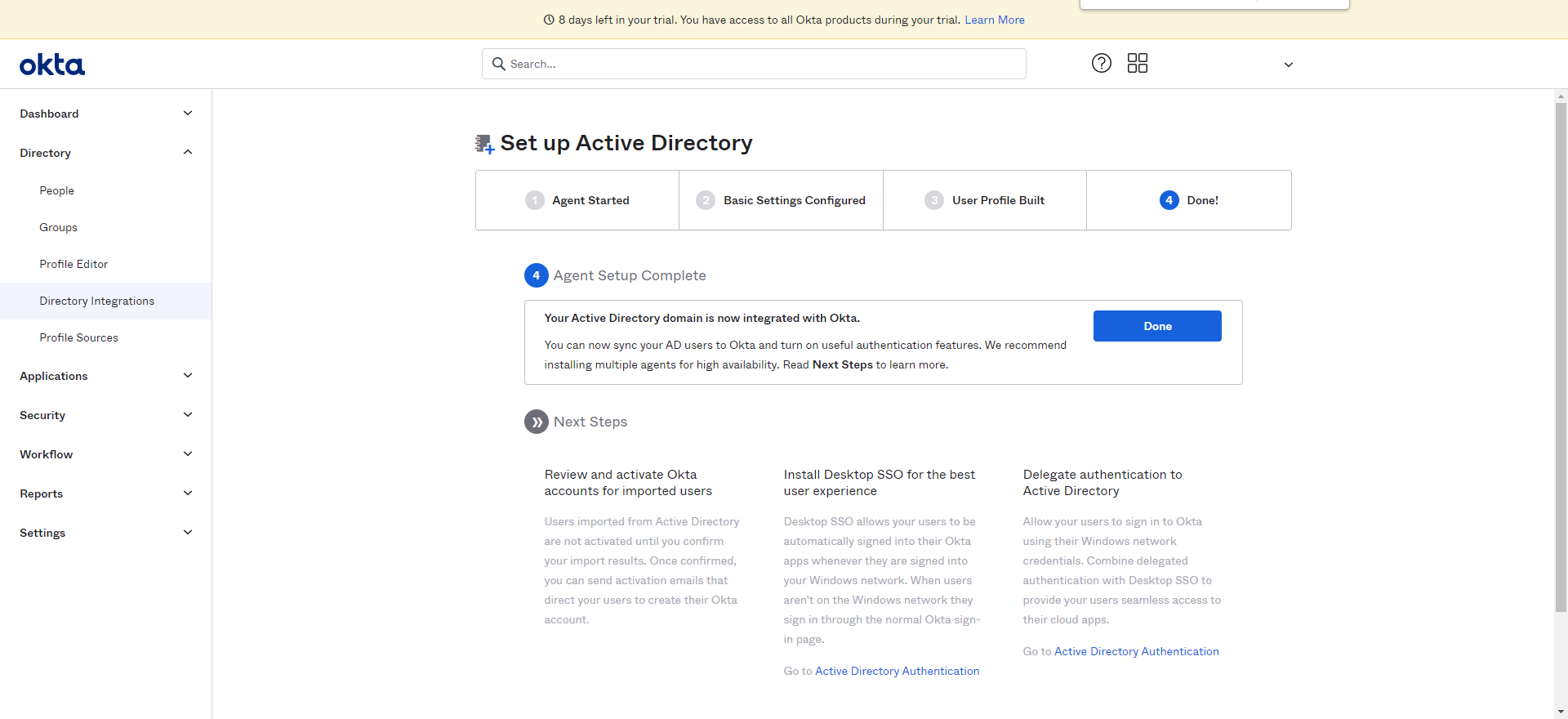Open the apps grid icon
Screen dimensions: 1568x719
pos(1138,63)
